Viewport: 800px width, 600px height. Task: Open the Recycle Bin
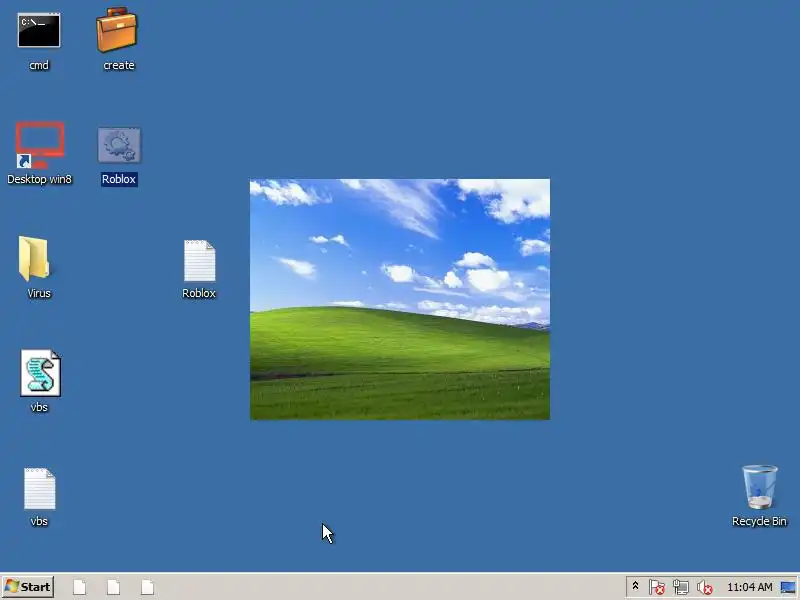[x=759, y=487]
